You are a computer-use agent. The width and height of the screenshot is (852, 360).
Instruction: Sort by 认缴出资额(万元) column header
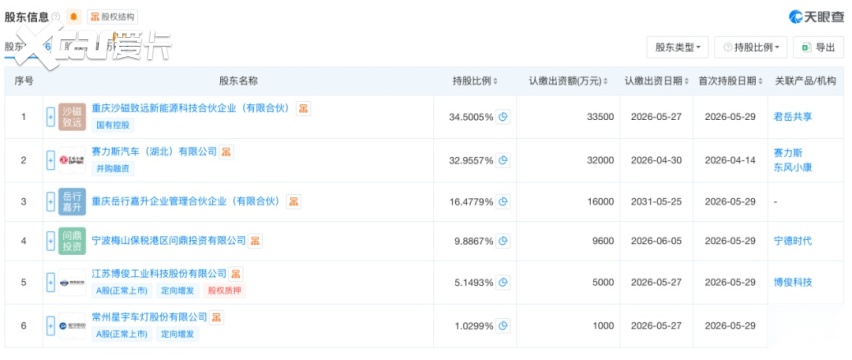[568, 81]
